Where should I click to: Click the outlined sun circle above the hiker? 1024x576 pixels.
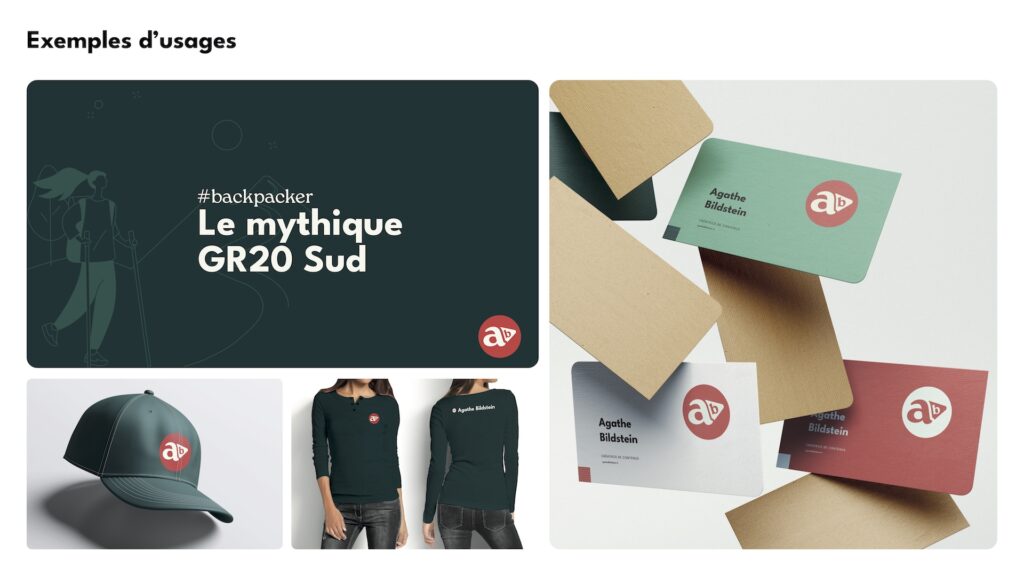click(227, 136)
